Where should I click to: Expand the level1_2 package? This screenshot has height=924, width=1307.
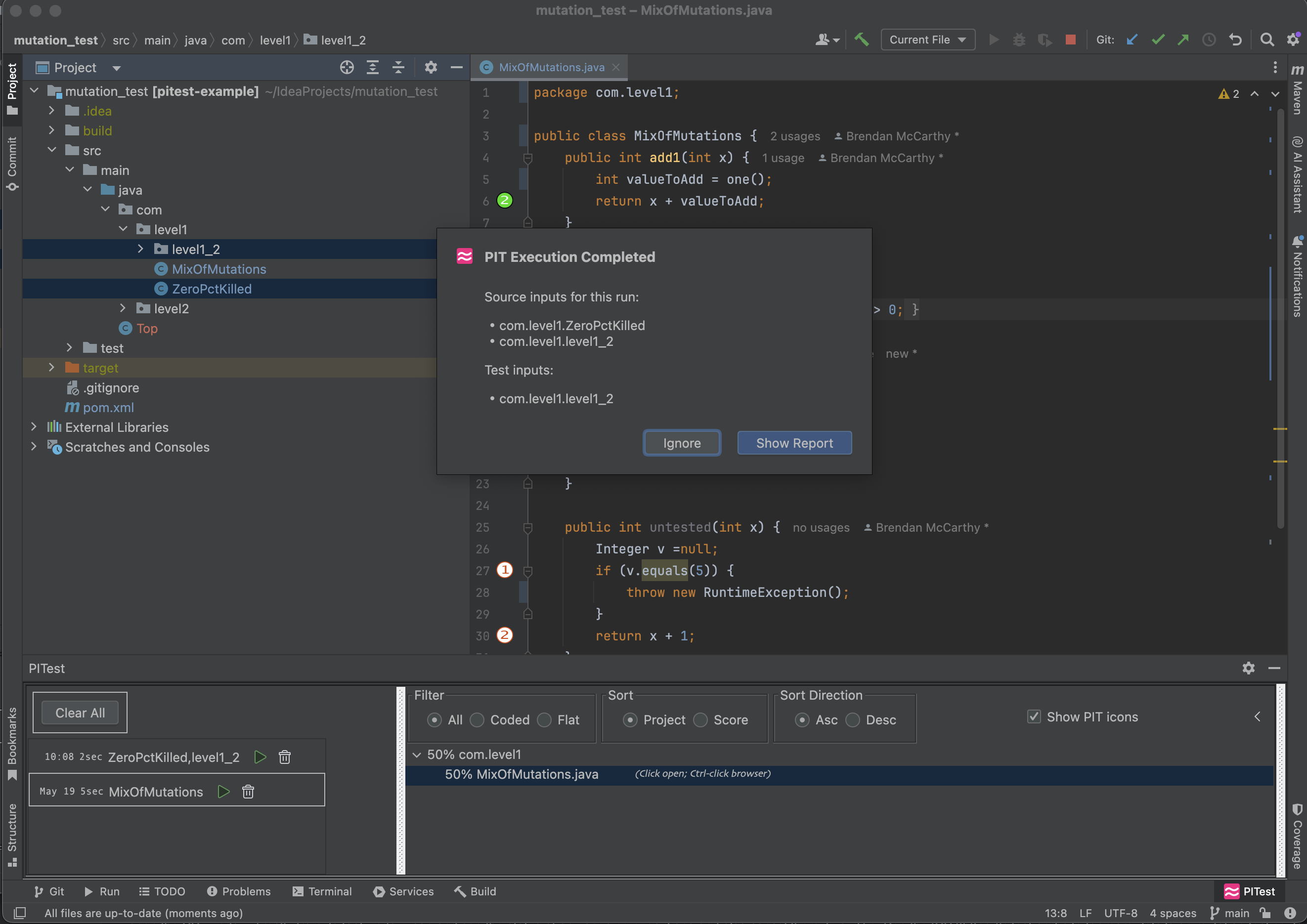140,249
